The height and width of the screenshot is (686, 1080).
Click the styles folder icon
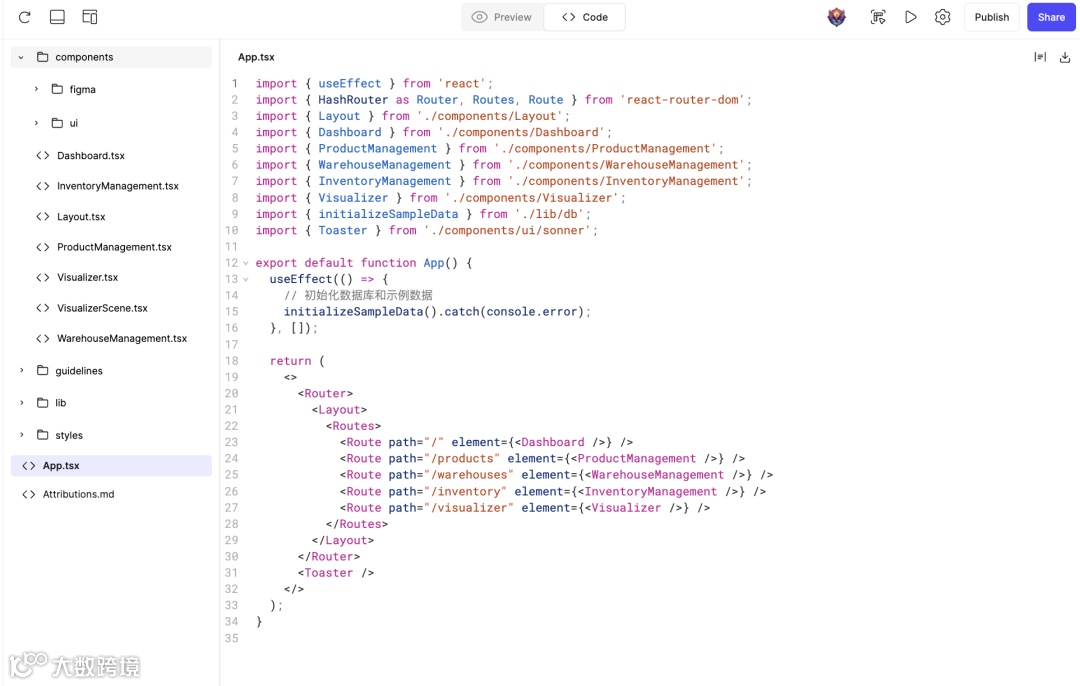pos(43,435)
